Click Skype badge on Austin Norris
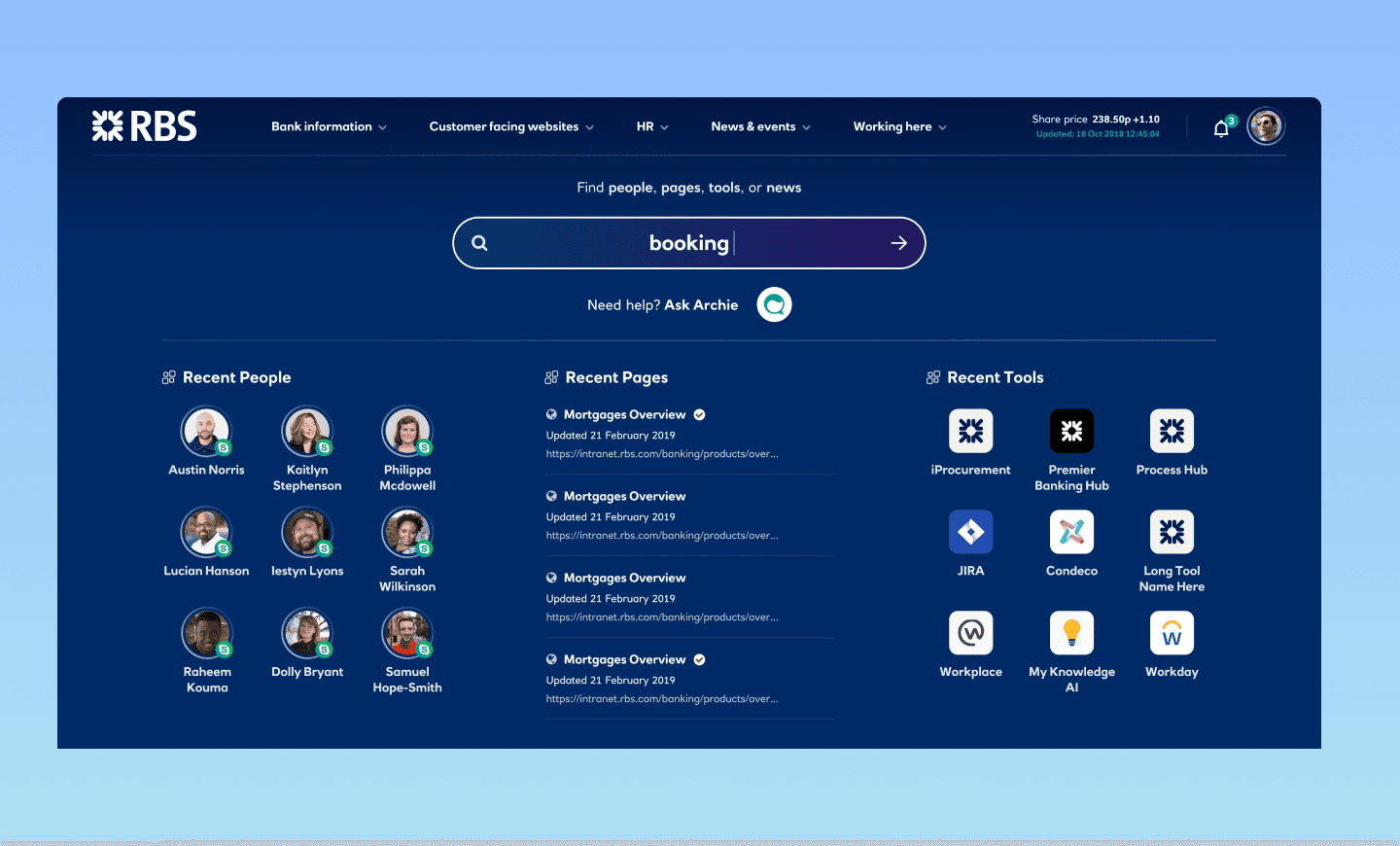1400x846 pixels. (224, 448)
